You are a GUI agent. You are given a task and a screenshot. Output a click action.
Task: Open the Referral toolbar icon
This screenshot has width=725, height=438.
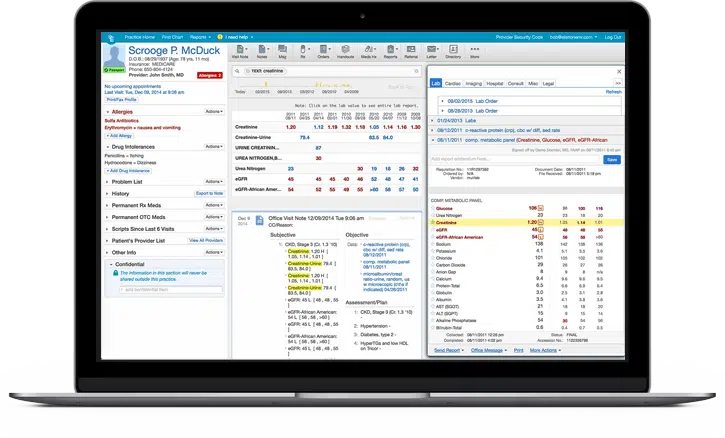pyautogui.click(x=411, y=51)
